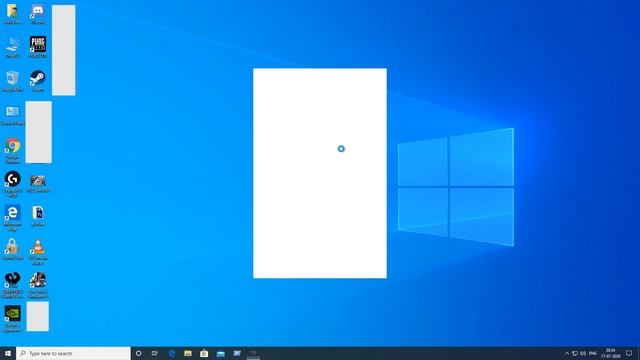Select the Recycle Bin desktop icon

tap(12, 81)
